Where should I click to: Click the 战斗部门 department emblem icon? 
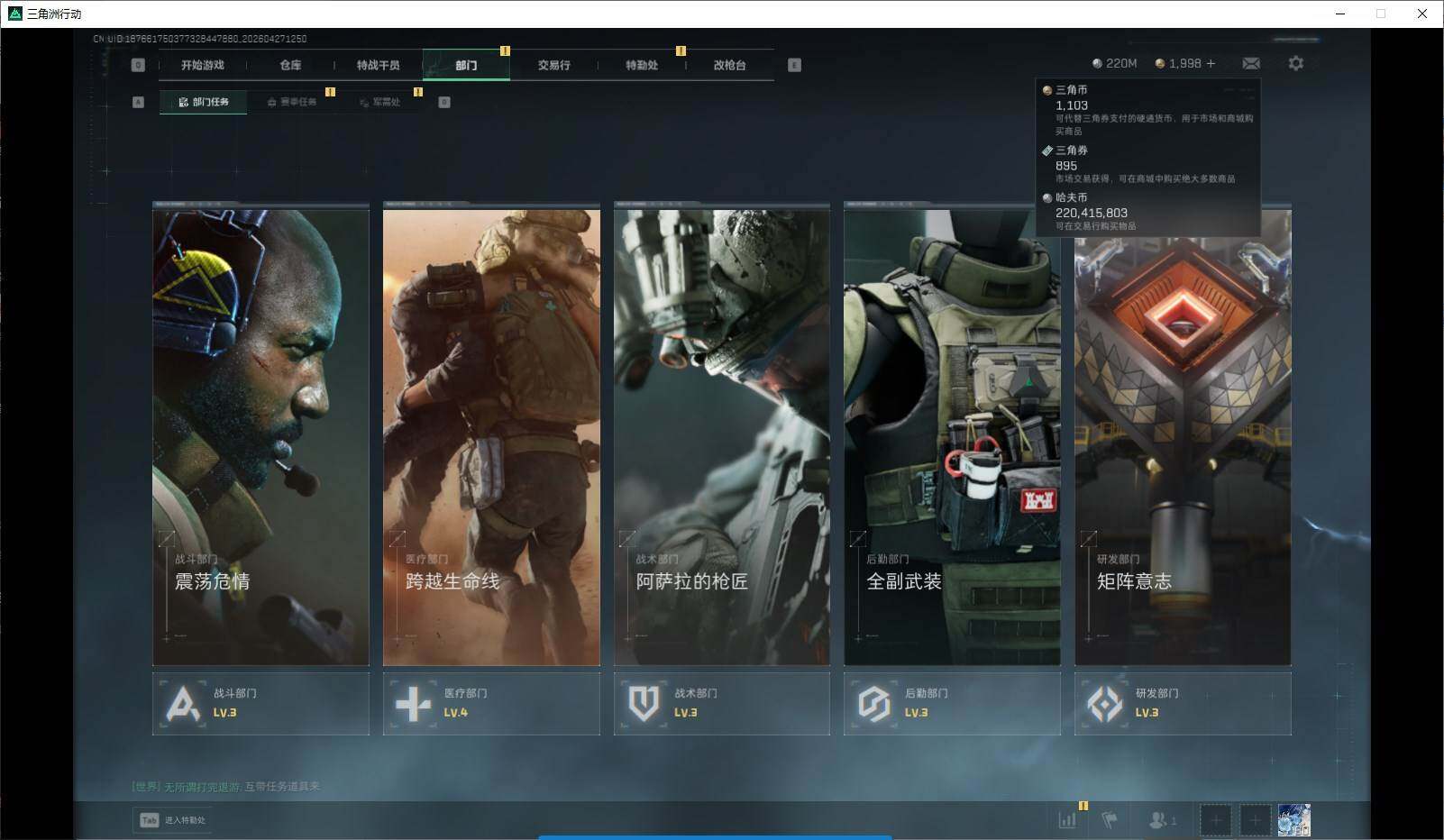(x=184, y=704)
